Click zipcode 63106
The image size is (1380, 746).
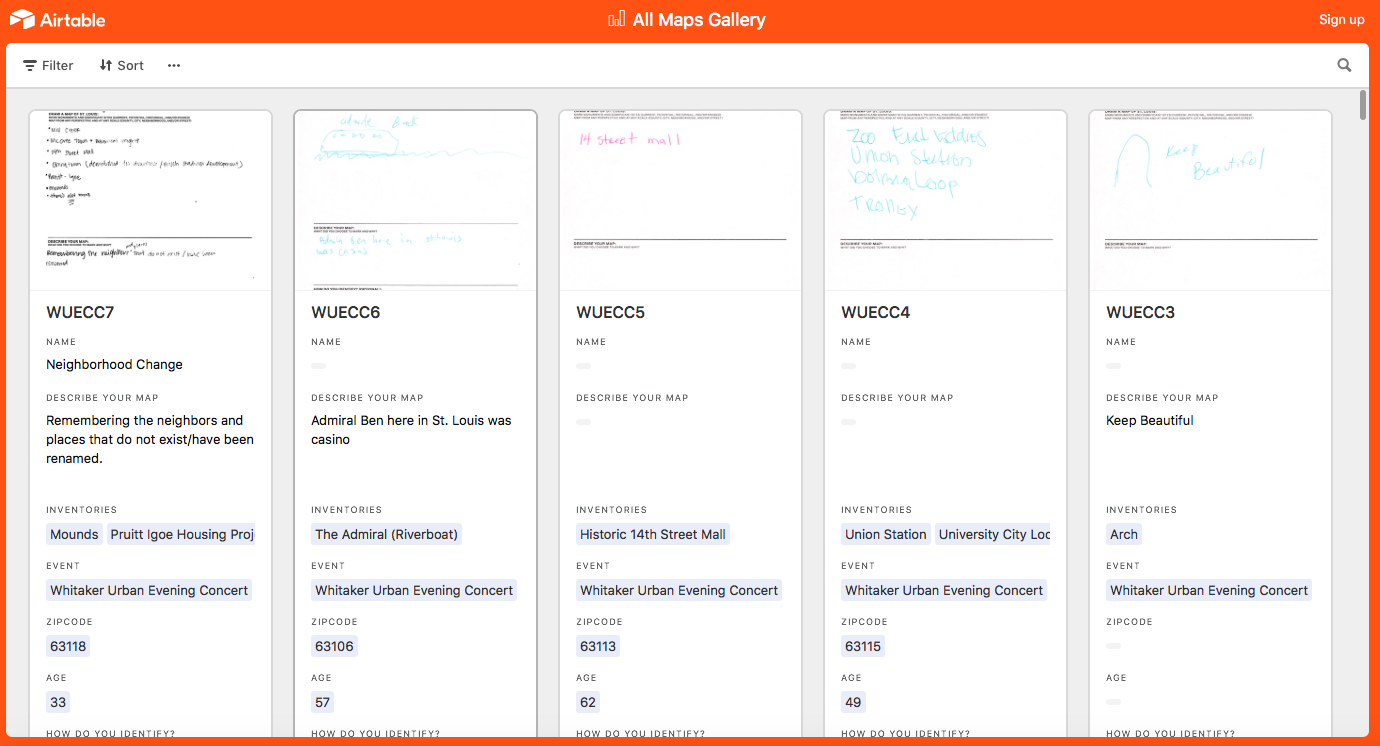334,646
